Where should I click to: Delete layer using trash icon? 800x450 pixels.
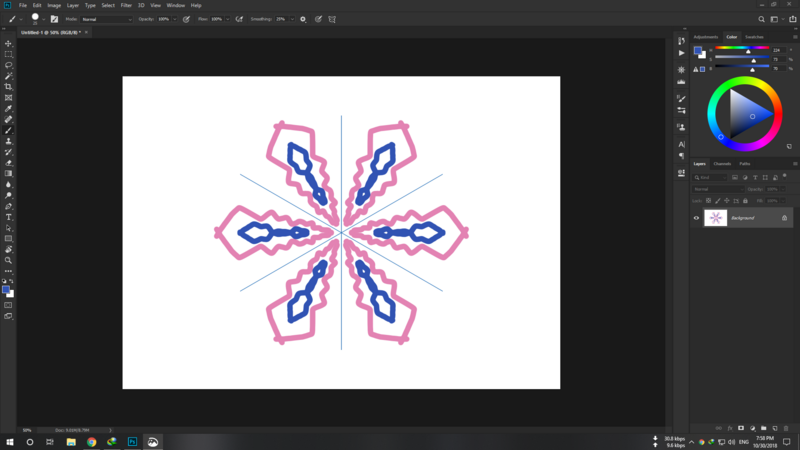(786, 428)
